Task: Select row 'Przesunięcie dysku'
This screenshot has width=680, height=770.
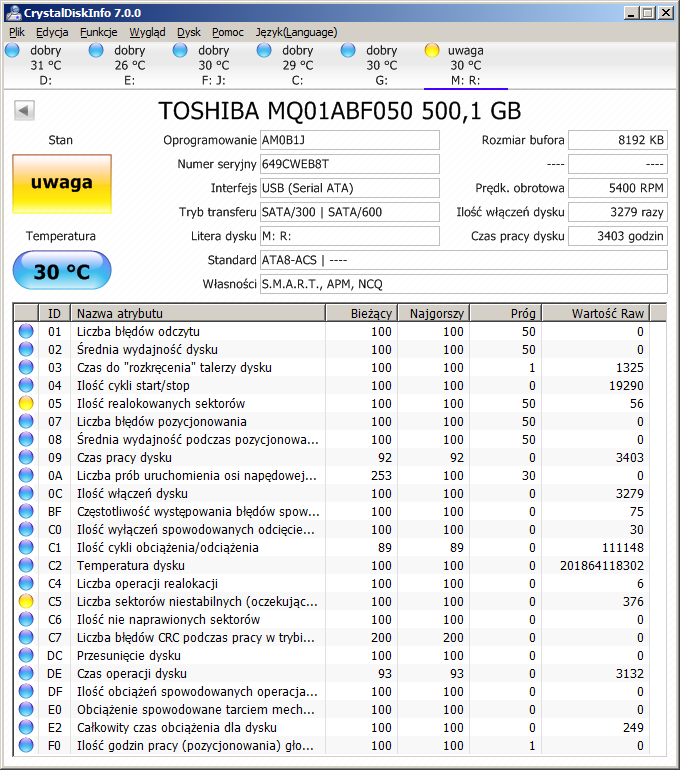Action: point(332,656)
